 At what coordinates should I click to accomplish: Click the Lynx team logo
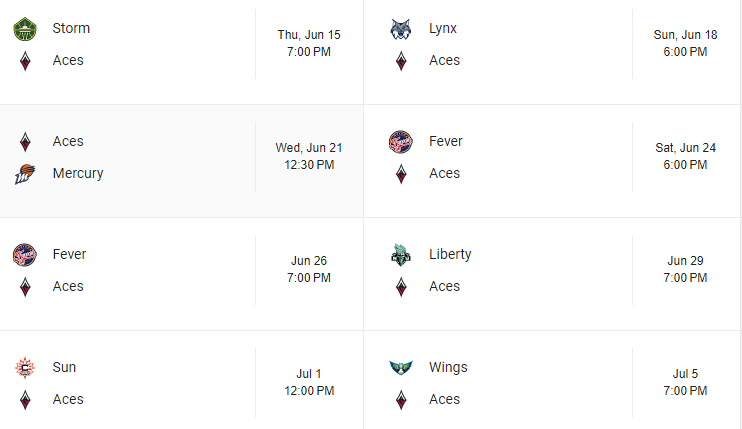click(401, 29)
